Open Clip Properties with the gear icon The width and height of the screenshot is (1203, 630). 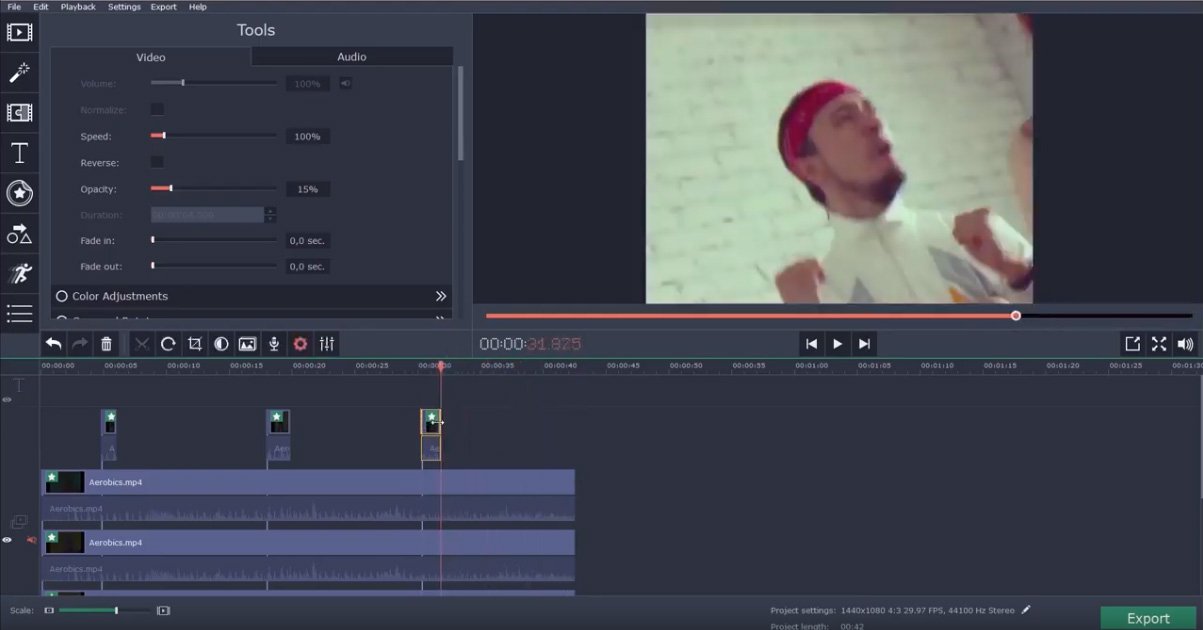pyautogui.click(x=300, y=343)
